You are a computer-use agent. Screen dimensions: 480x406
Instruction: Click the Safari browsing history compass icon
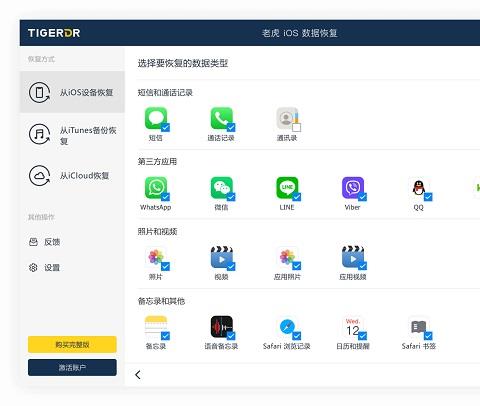pos(287,327)
